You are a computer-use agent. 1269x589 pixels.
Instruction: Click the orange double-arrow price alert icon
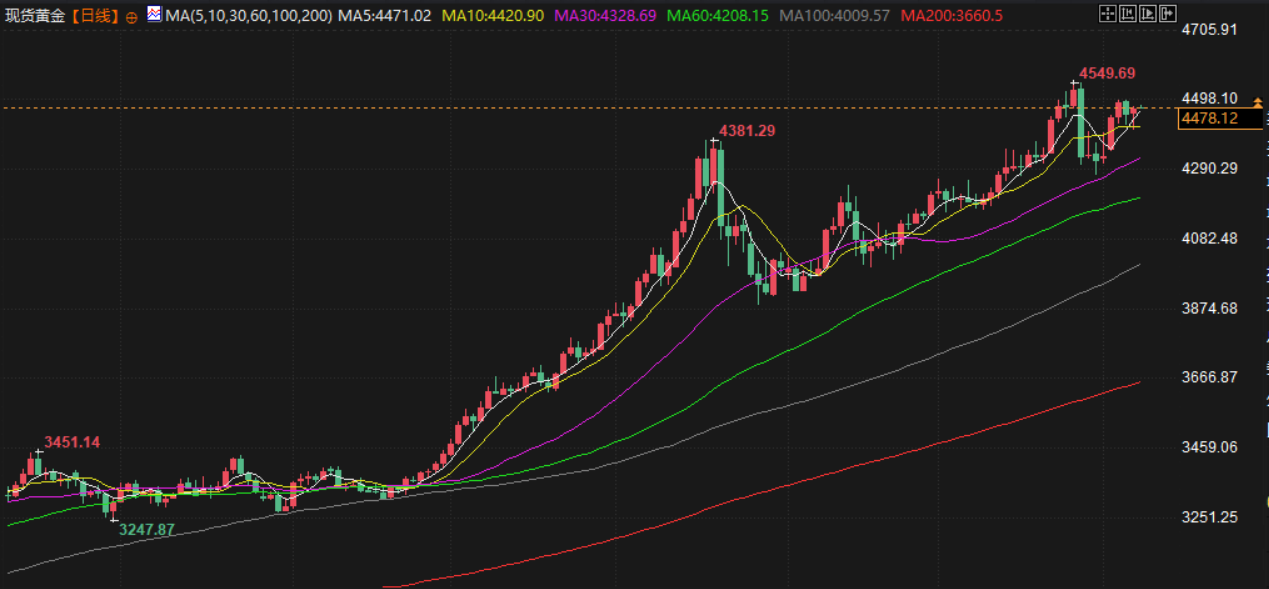point(1258,102)
